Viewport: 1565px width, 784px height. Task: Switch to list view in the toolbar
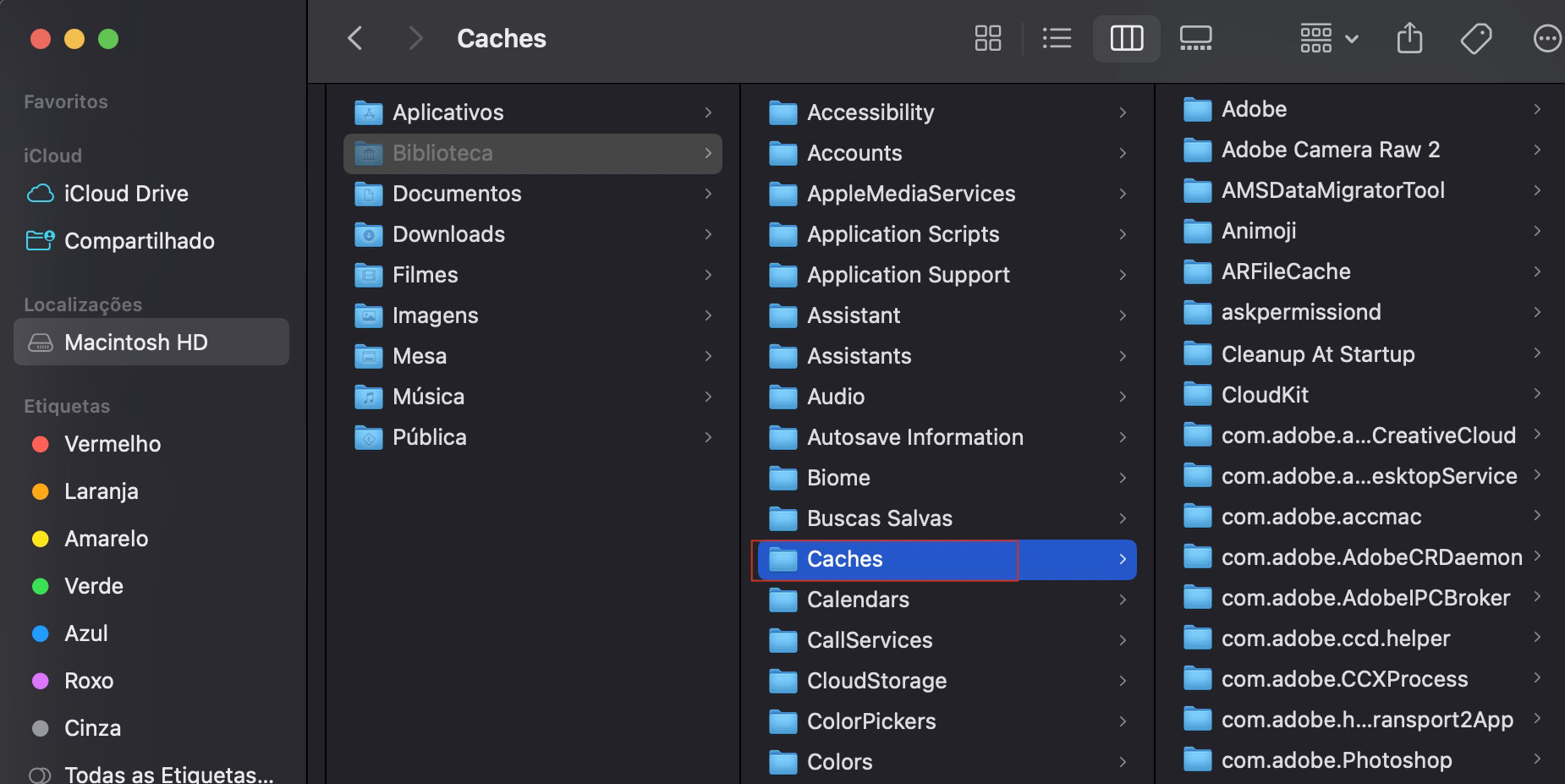pos(1057,38)
